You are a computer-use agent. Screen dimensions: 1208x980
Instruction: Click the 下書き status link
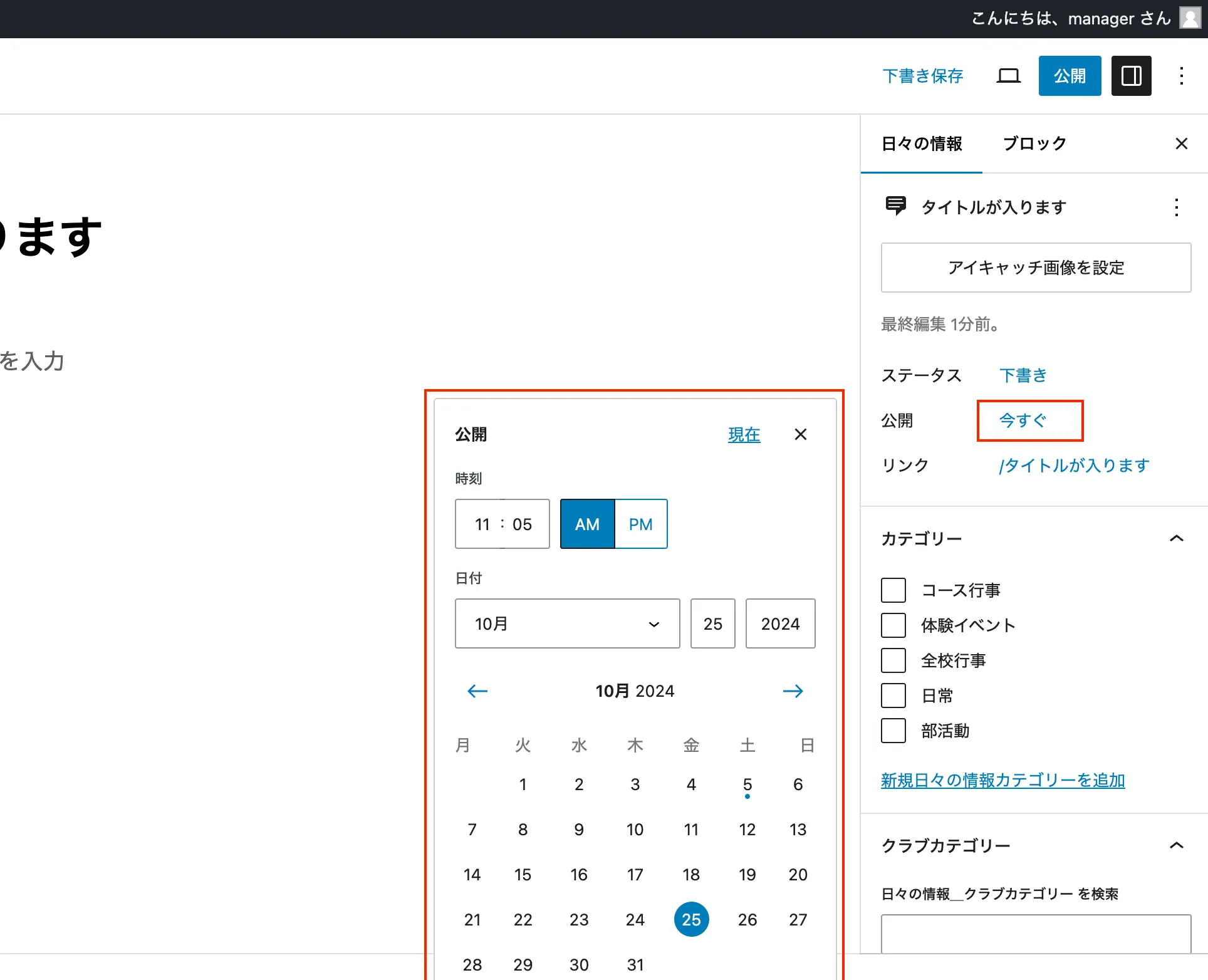tap(1023, 375)
